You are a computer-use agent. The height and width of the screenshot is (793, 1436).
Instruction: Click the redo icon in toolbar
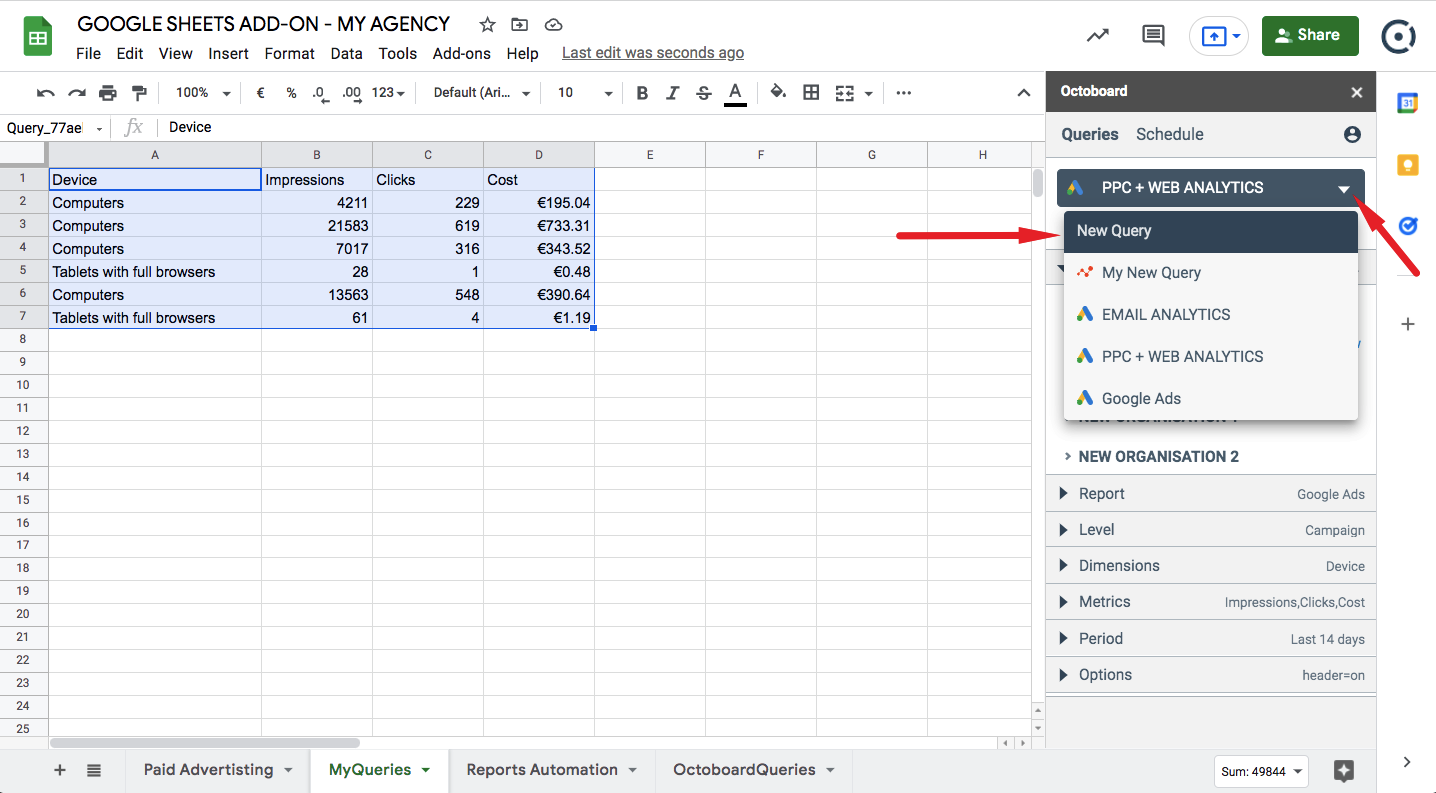76,93
